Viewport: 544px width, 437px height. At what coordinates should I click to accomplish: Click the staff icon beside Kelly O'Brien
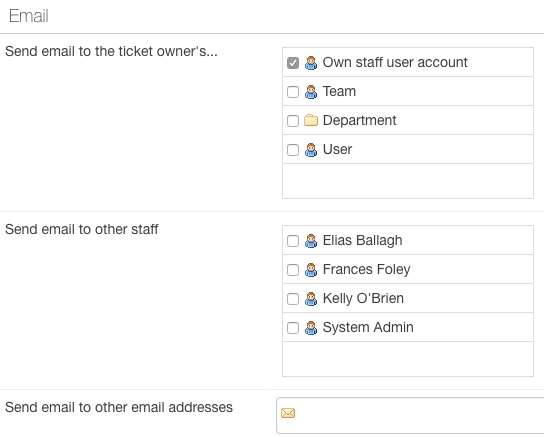311,299
